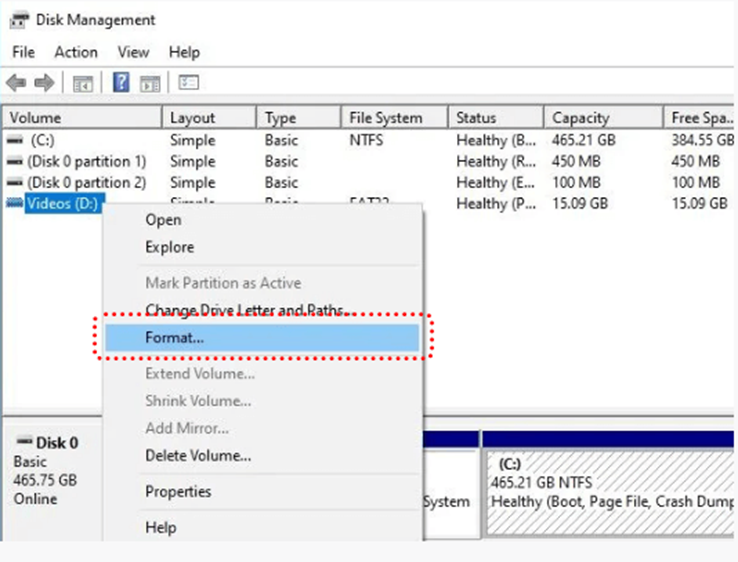Select Delete Volume... in context menu
Image resolution: width=738 pixels, height=562 pixels.
[198, 455]
